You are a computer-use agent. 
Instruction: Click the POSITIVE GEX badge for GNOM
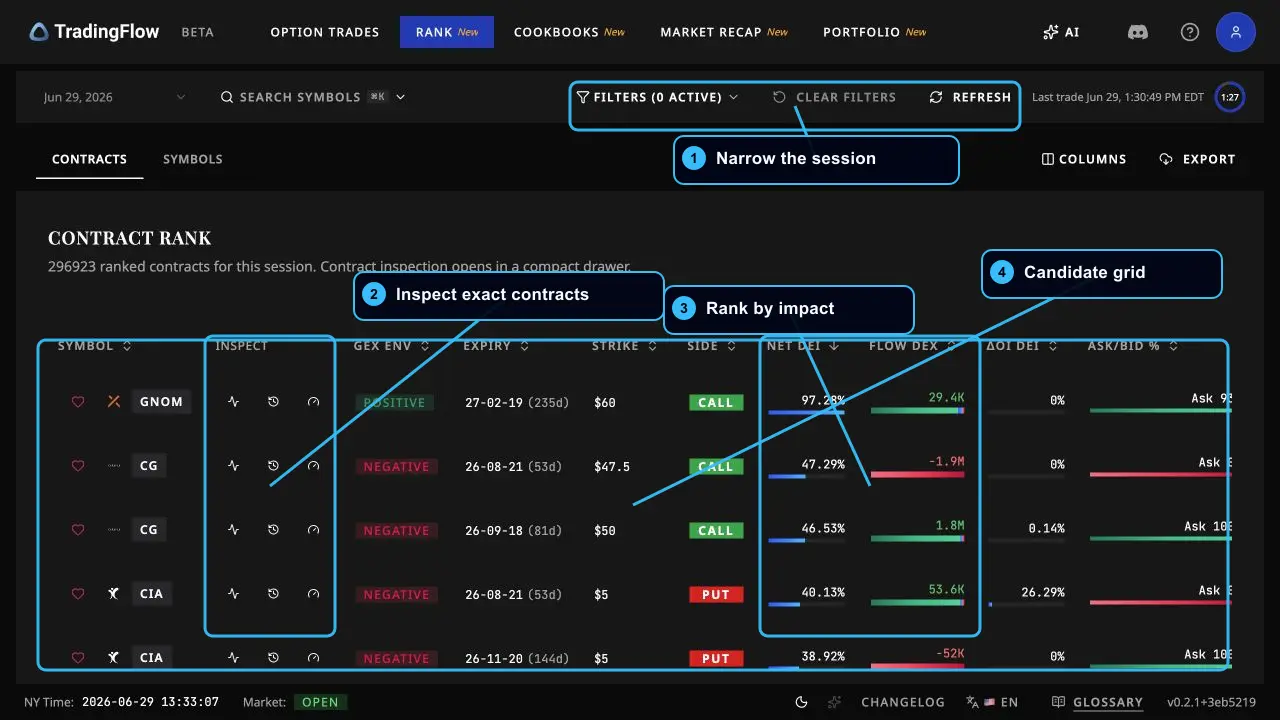tap(395, 402)
